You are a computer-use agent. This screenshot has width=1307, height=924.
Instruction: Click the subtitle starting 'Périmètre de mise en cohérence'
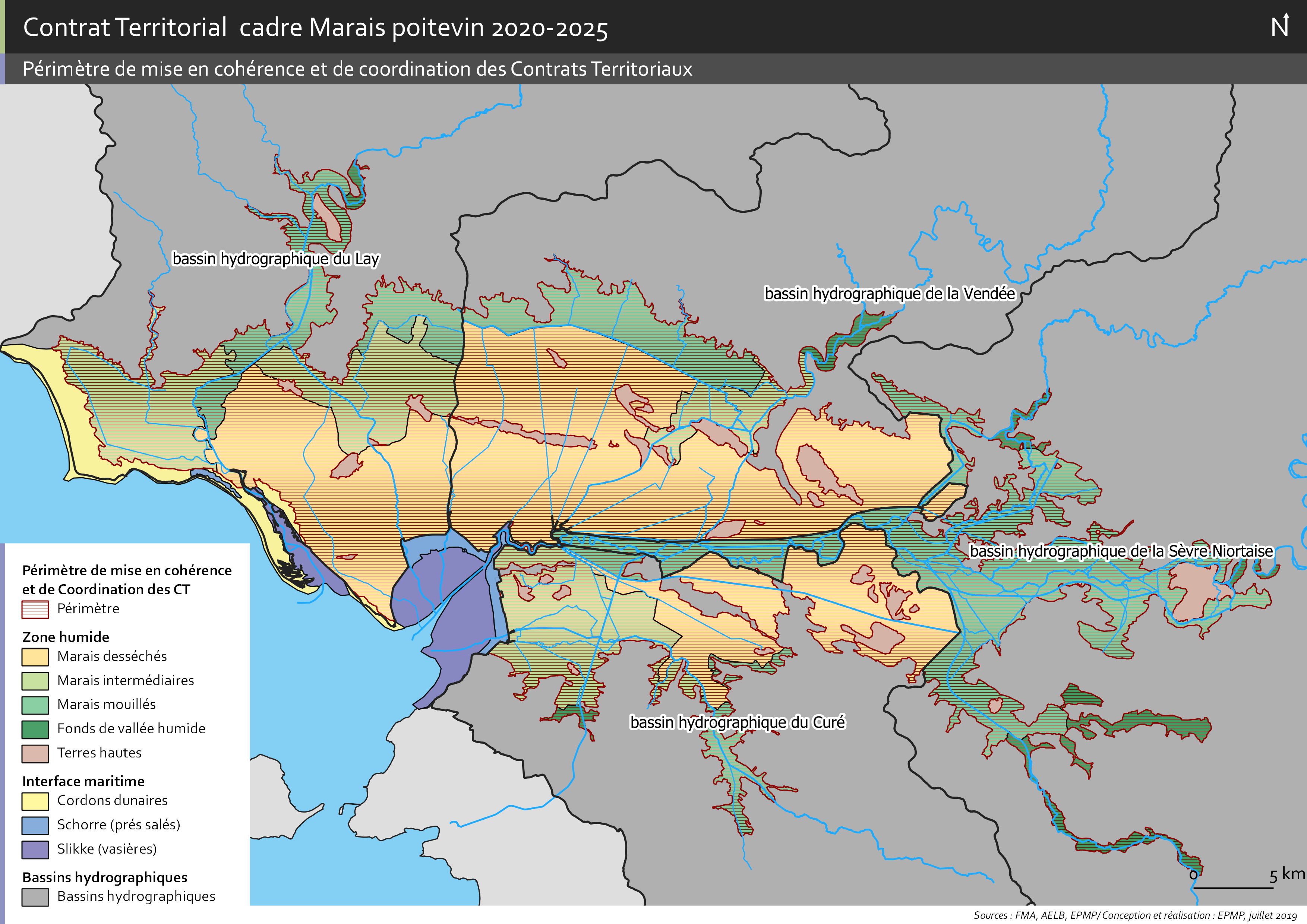(x=357, y=69)
